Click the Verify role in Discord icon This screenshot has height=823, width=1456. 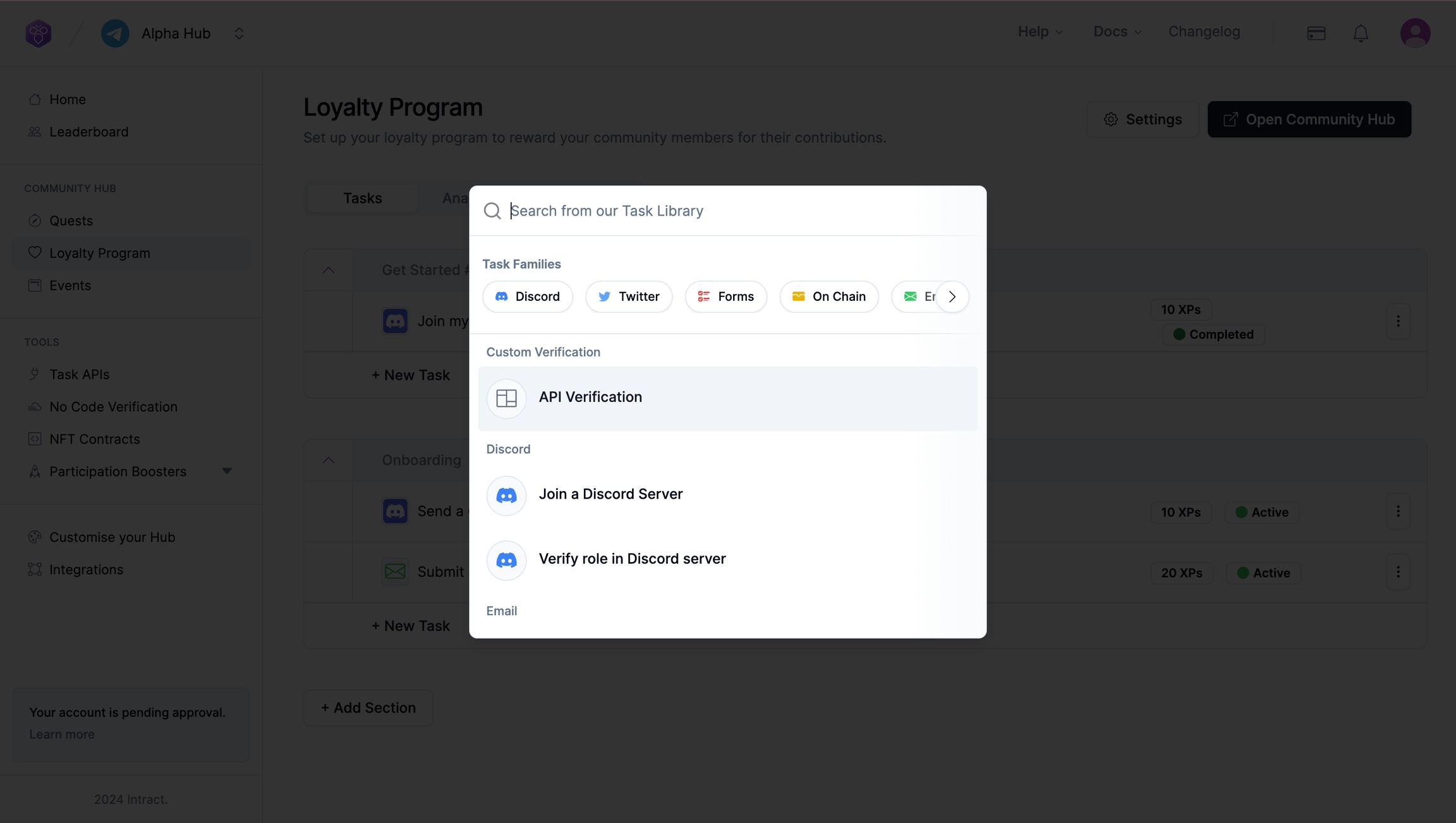click(x=506, y=559)
